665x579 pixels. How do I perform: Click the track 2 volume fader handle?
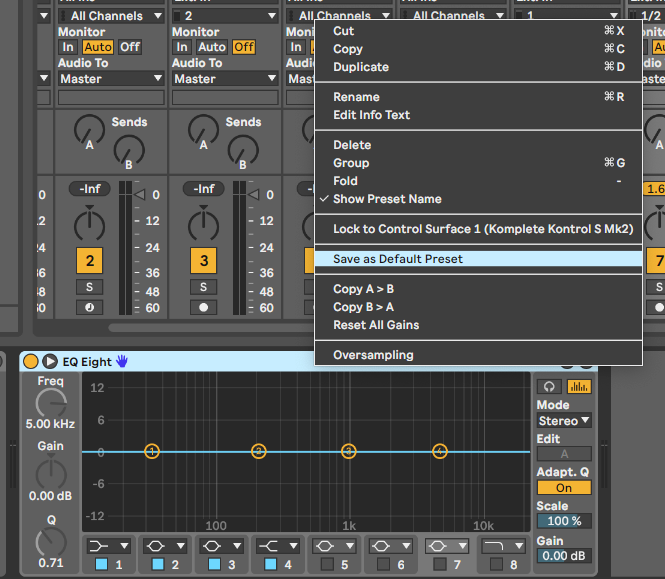pyautogui.click(x=140, y=195)
